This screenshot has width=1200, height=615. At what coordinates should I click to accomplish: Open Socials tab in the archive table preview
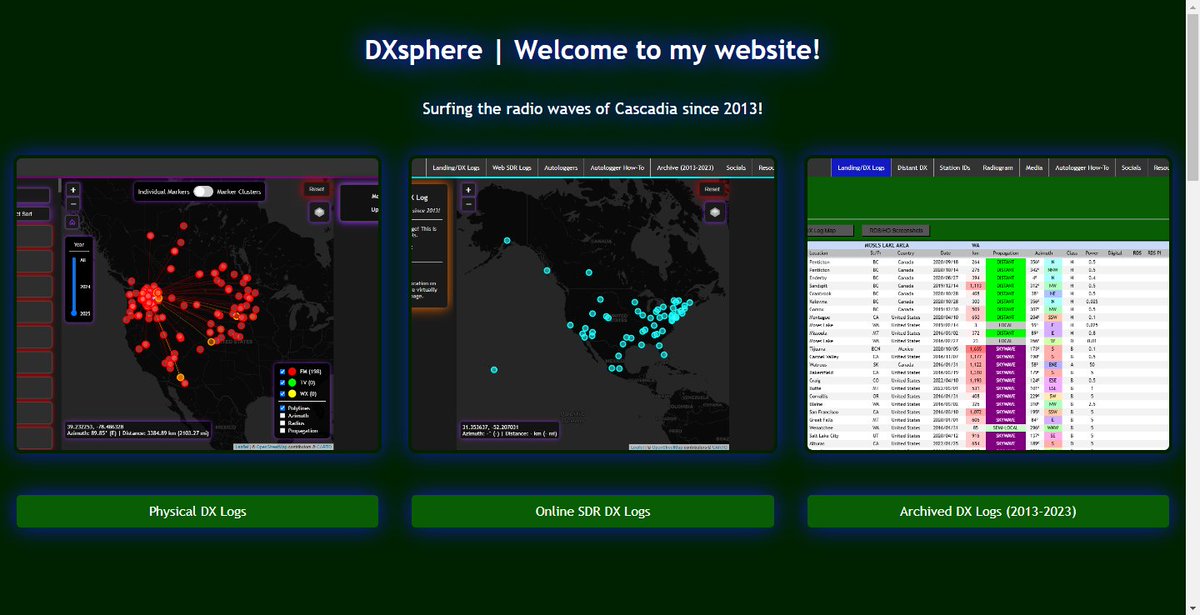click(1131, 168)
